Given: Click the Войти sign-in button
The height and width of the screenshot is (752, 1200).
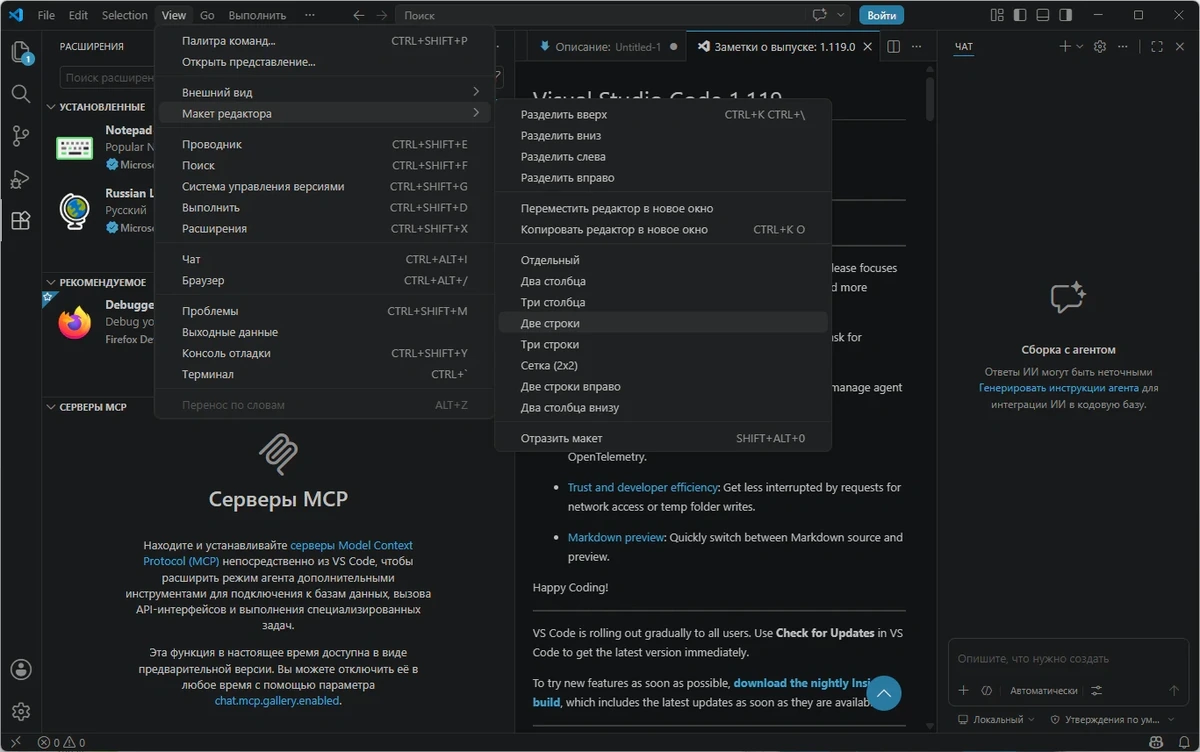Looking at the screenshot, I should pos(881,15).
